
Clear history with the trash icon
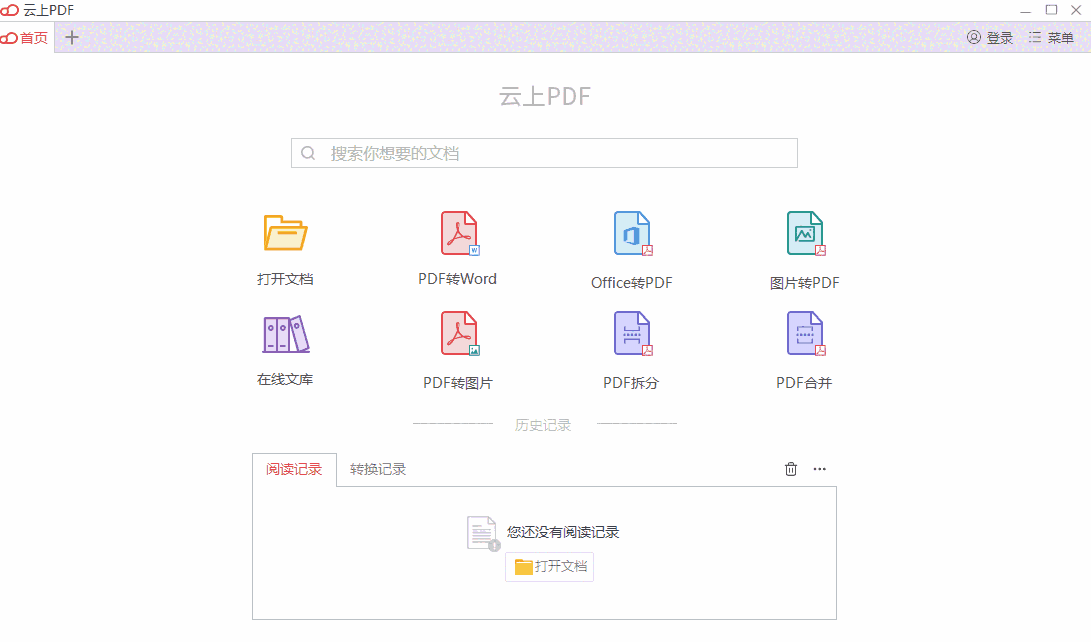point(790,468)
